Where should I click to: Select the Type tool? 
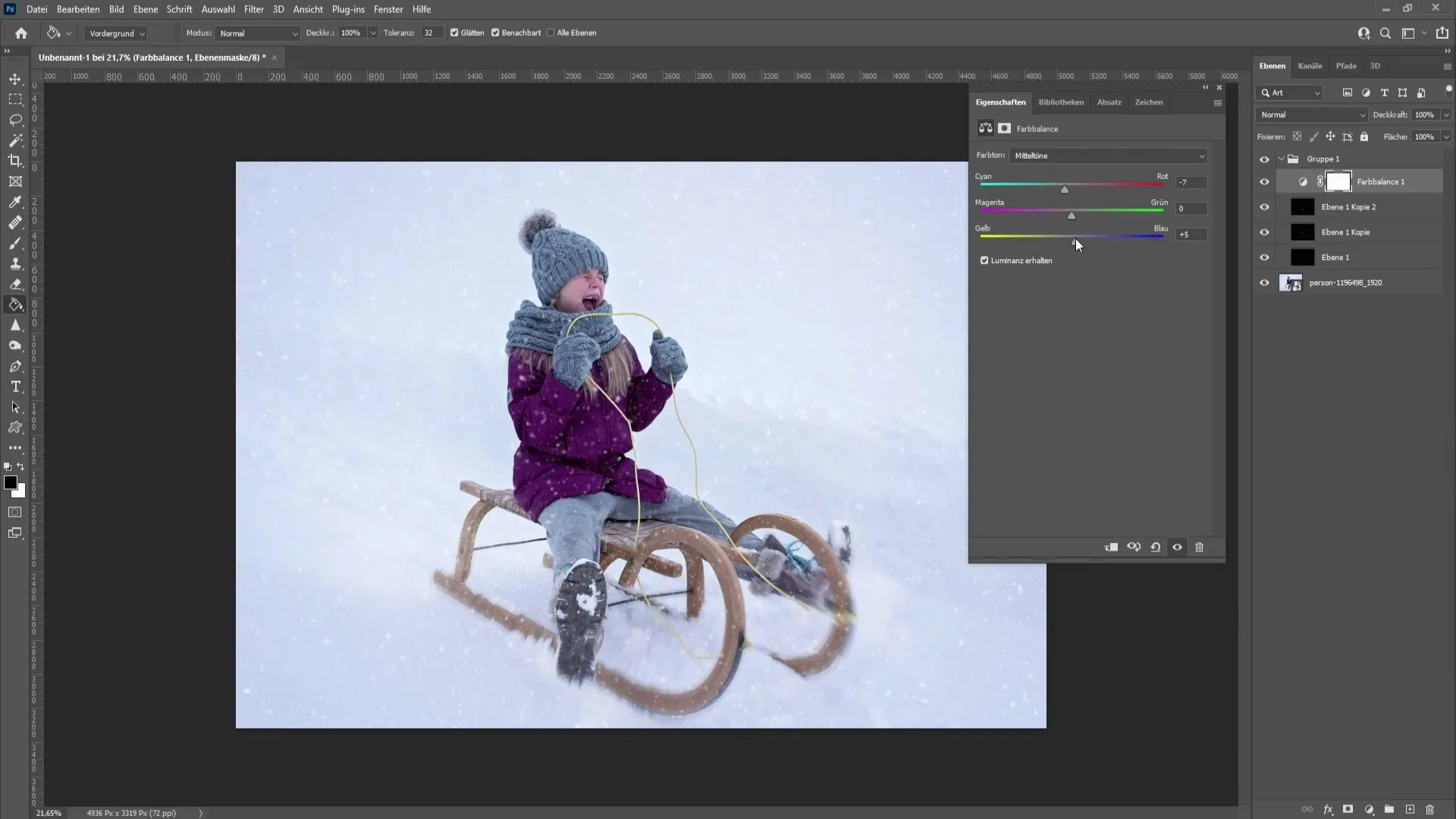[15, 386]
